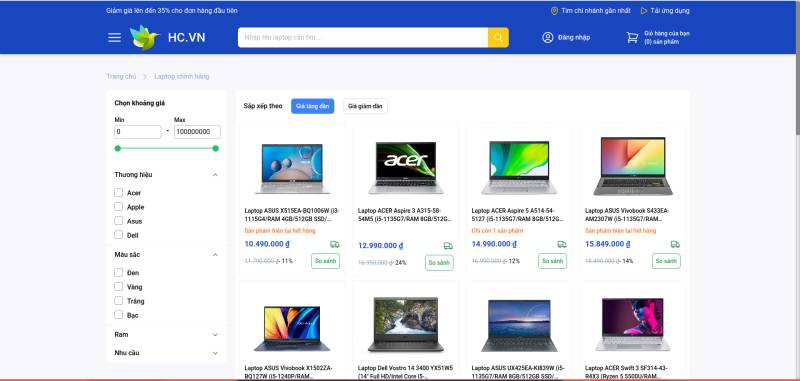Open Giỏ hàng của bạn cart link

[x=667, y=37]
